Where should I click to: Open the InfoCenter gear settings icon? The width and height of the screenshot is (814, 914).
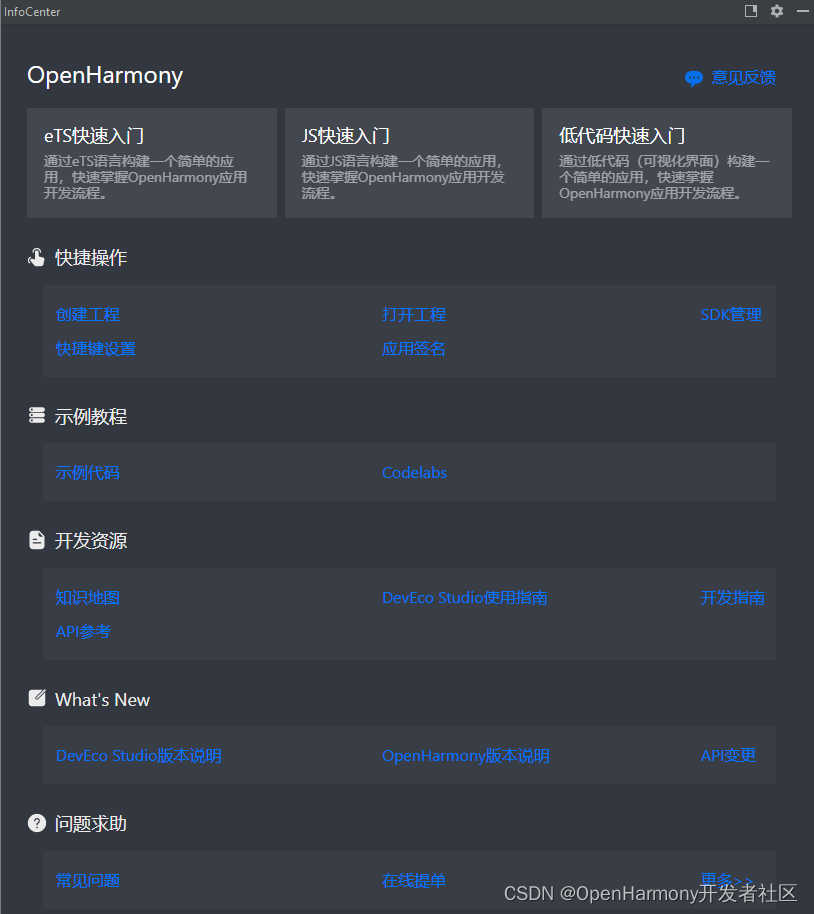777,11
